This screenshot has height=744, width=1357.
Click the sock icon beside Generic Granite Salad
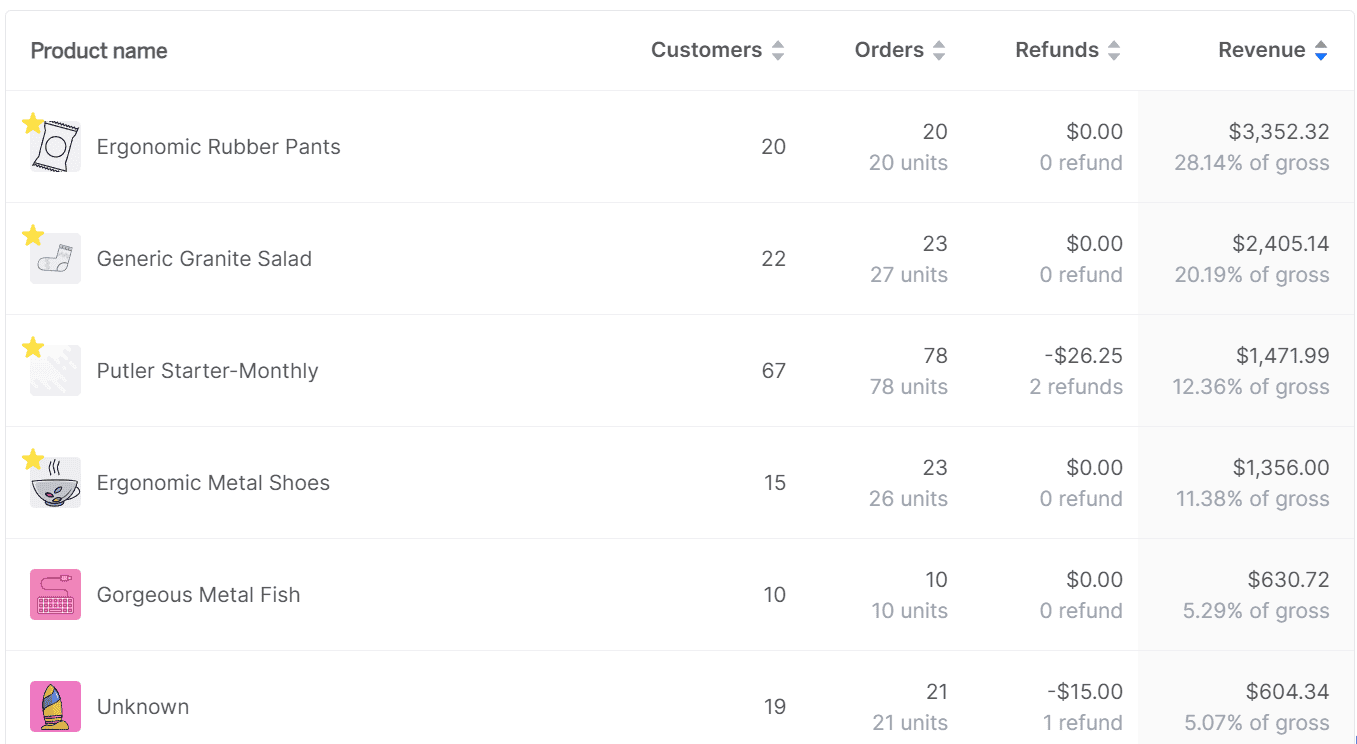tap(54, 258)
